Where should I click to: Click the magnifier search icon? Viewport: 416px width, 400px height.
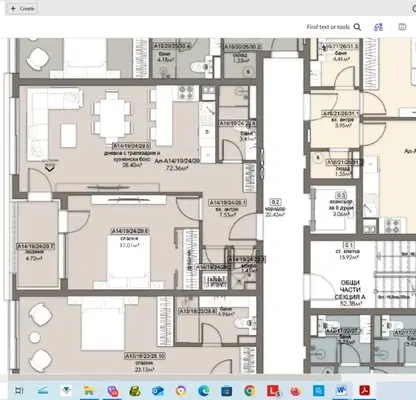357,27
